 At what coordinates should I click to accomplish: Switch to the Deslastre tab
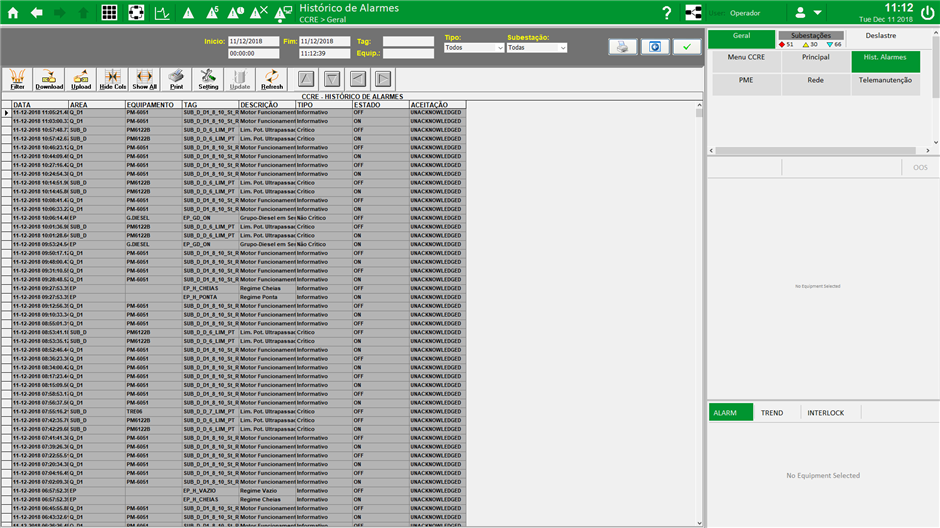(881, 36)
